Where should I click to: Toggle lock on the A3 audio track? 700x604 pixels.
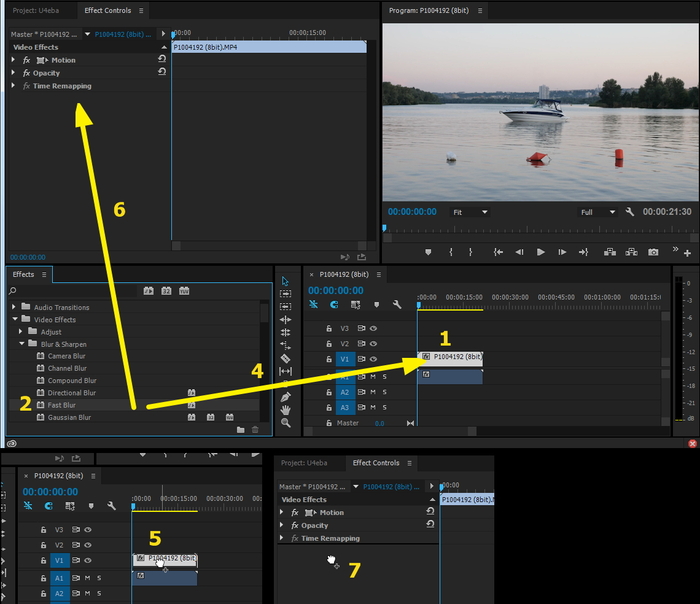click(329, 407)
